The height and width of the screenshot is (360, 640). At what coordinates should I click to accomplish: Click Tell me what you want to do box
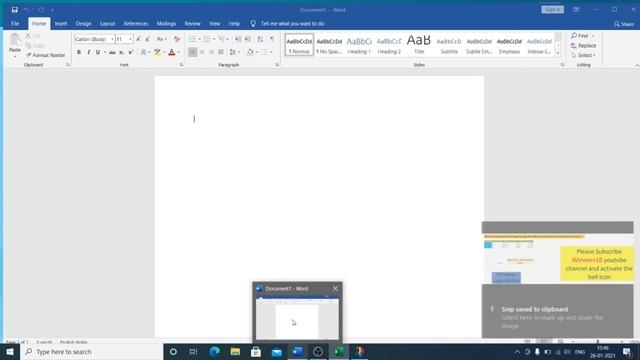[x=292, y=24]
